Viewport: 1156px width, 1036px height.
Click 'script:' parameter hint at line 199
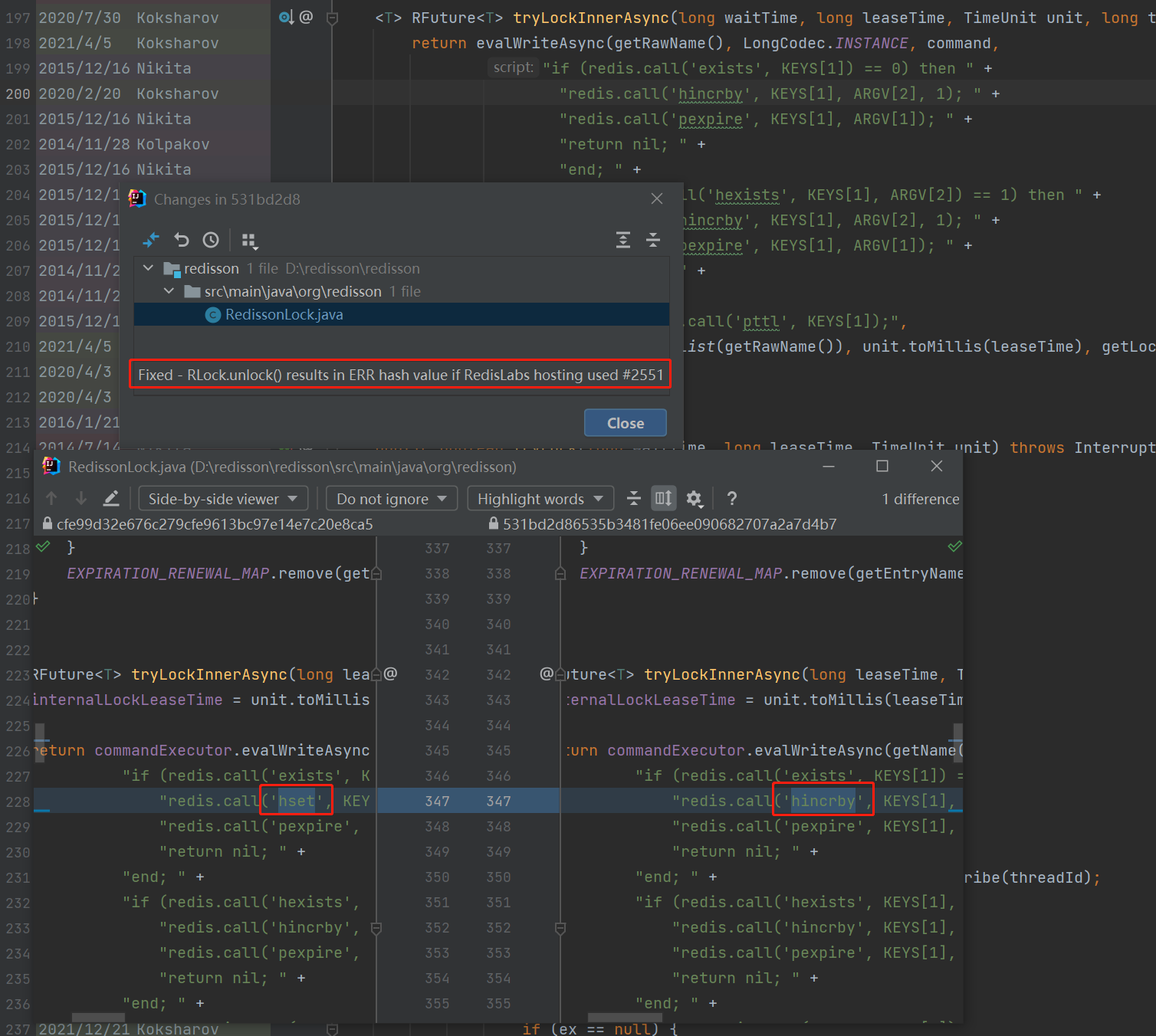coord(513,67)
